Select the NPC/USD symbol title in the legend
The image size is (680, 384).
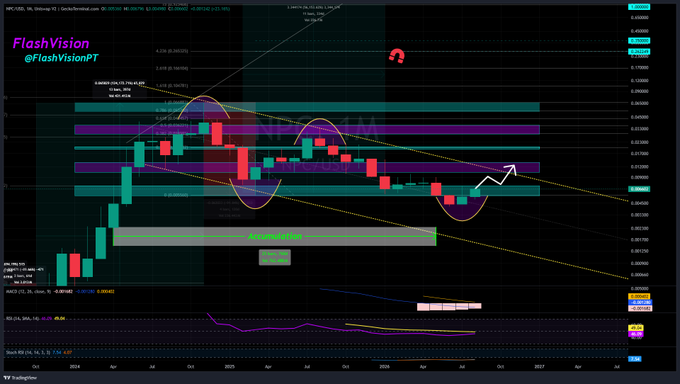(14, 9)
